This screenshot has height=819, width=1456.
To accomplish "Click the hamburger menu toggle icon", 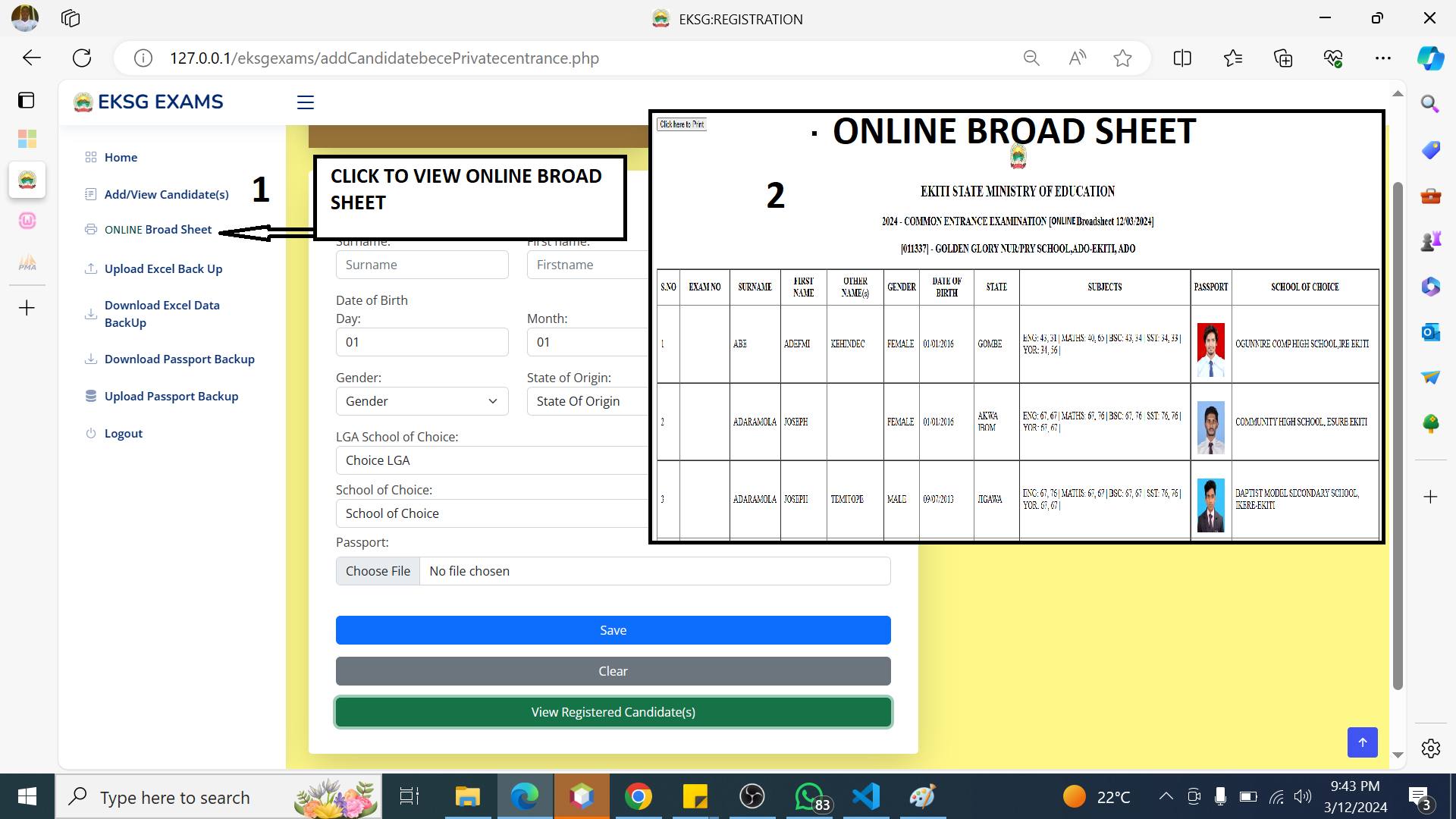I will [x=305, y=102].
